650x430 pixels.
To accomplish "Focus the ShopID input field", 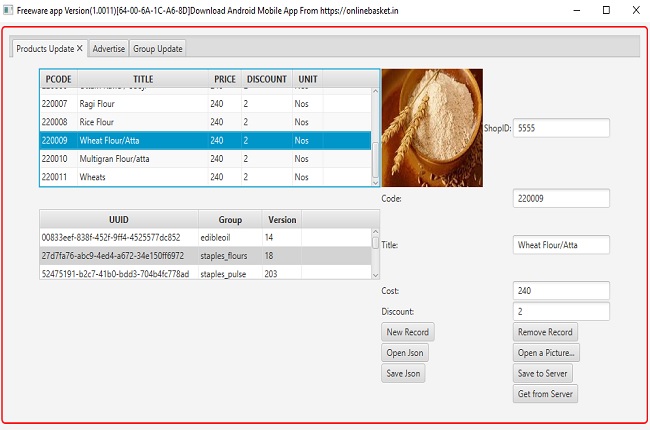I will pyautogui.click(x=561, y=128).
